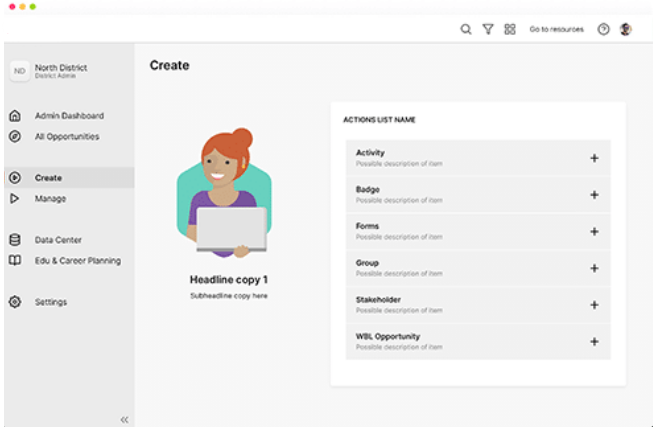This screenshot has height=427, width=653.
Task: Click the Data Center database icon
Action: tap(15, 240)
